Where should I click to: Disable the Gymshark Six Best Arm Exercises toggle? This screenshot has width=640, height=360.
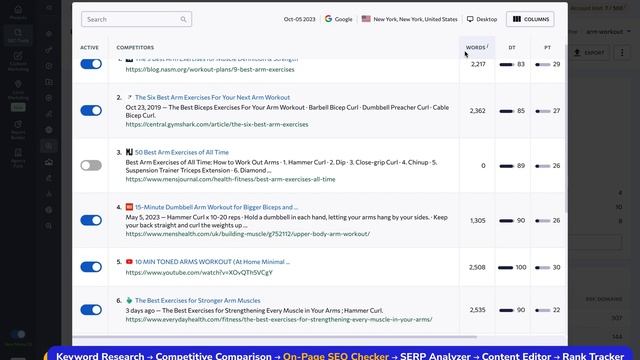pyautogui.click(x=91, y=111)
